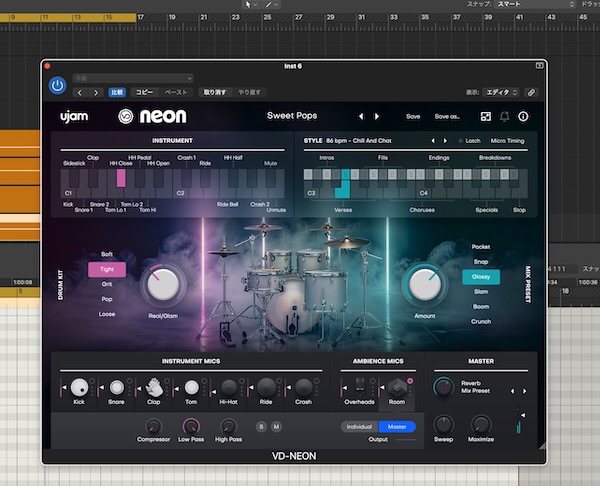
Task: Click the Ride mic icon
Action: 266,387
